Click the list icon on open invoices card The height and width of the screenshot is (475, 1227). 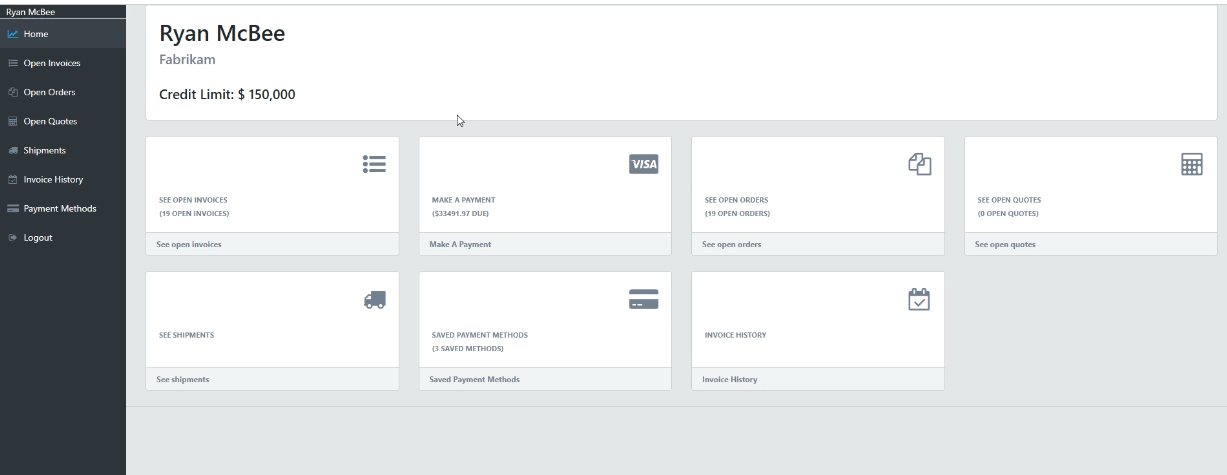[x=374, y=164]
